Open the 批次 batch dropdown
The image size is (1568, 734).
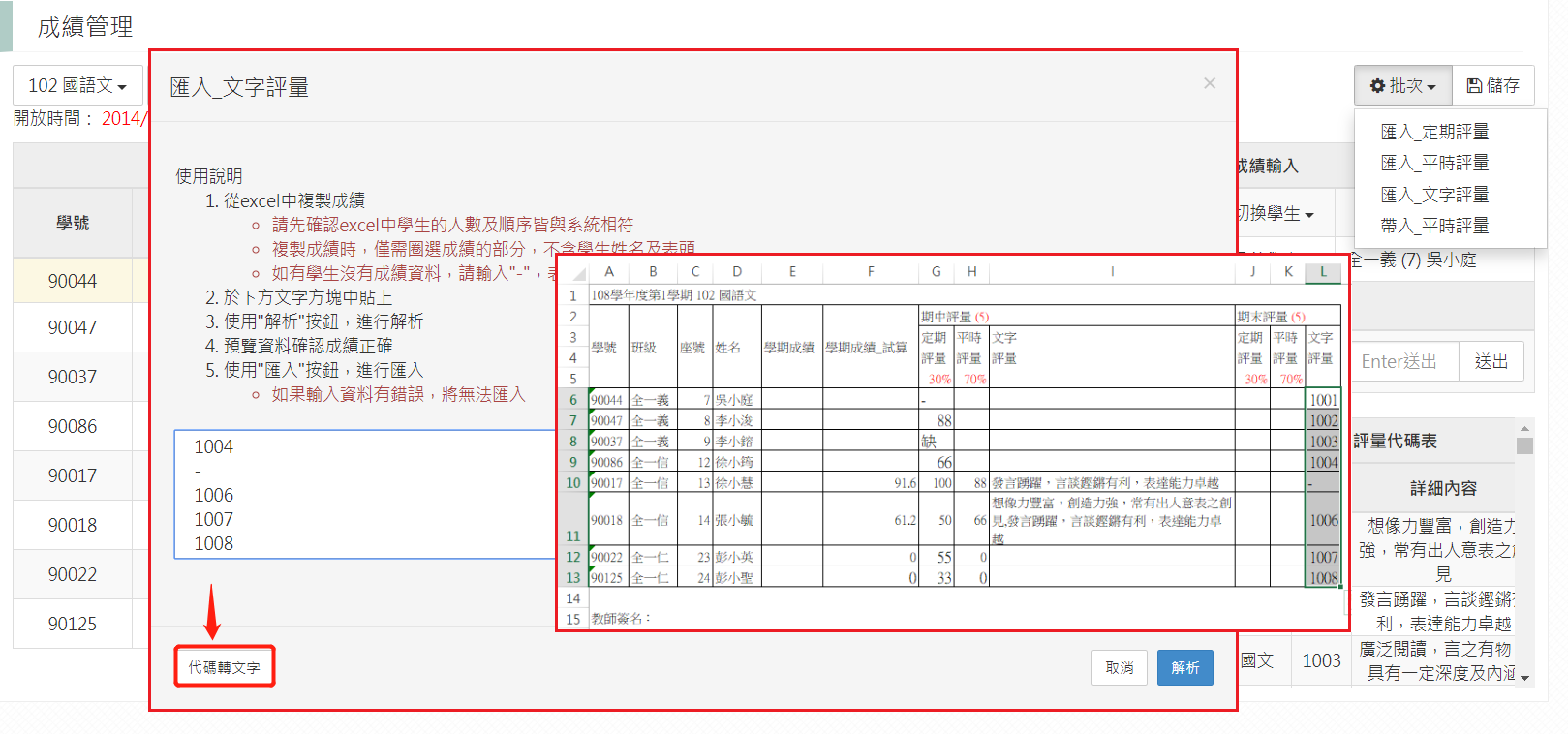1402,86
